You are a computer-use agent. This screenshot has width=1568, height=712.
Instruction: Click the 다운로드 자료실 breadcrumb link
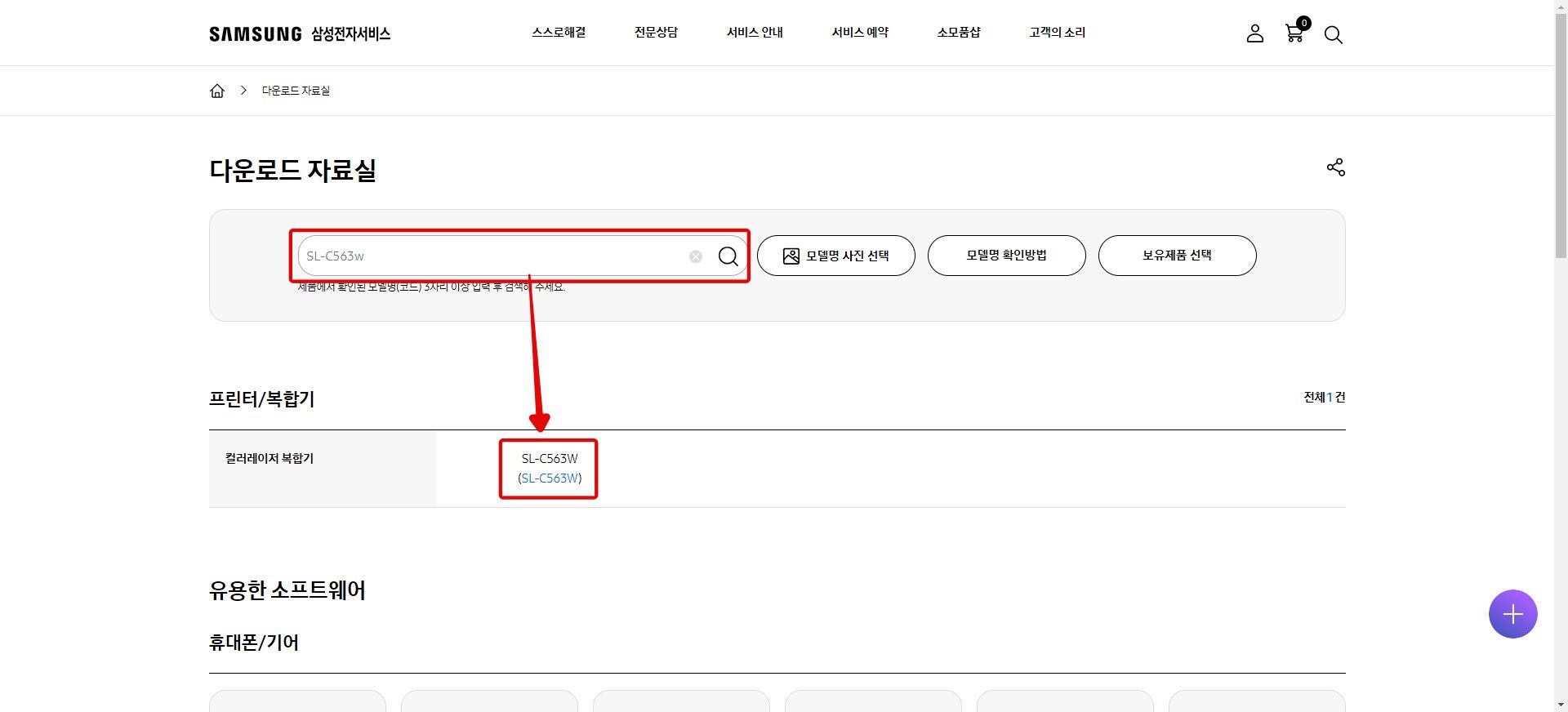click(x=296, y=91)
